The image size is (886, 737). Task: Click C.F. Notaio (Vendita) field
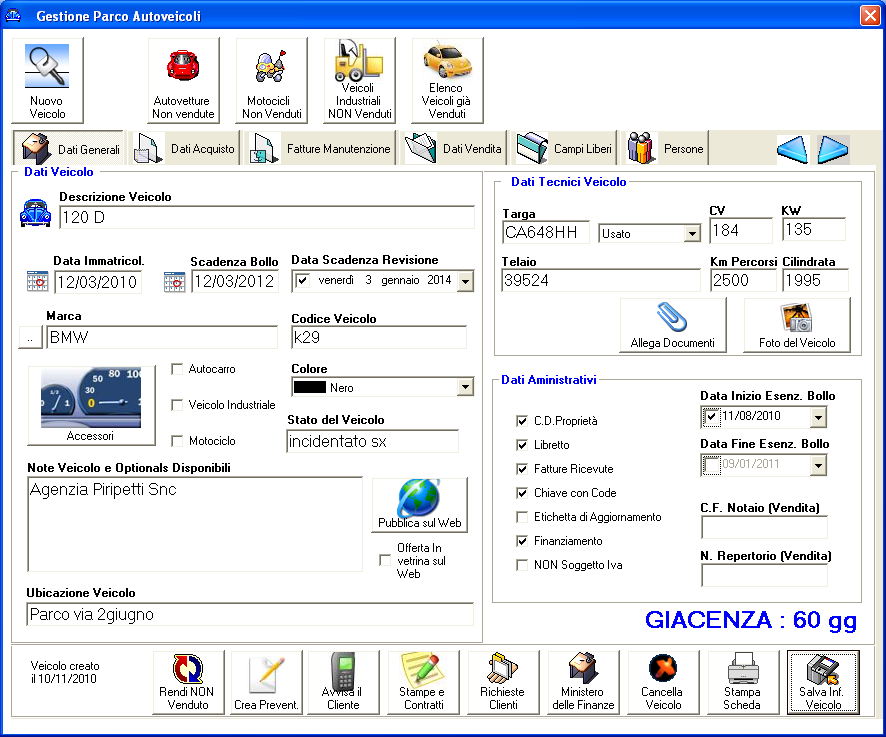[x=765, y=527]
